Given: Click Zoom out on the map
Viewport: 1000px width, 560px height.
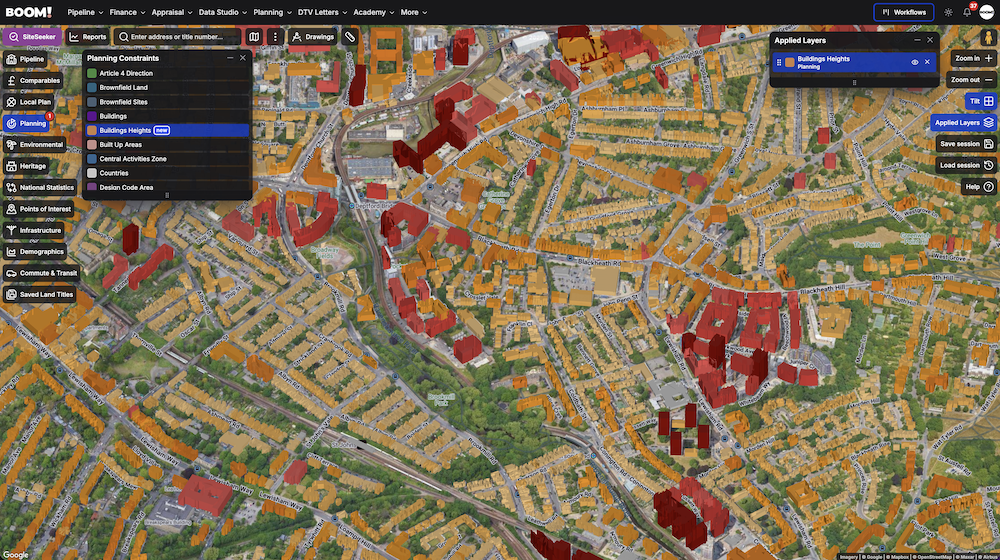Looking at the screenshot, I should [971, 80].
